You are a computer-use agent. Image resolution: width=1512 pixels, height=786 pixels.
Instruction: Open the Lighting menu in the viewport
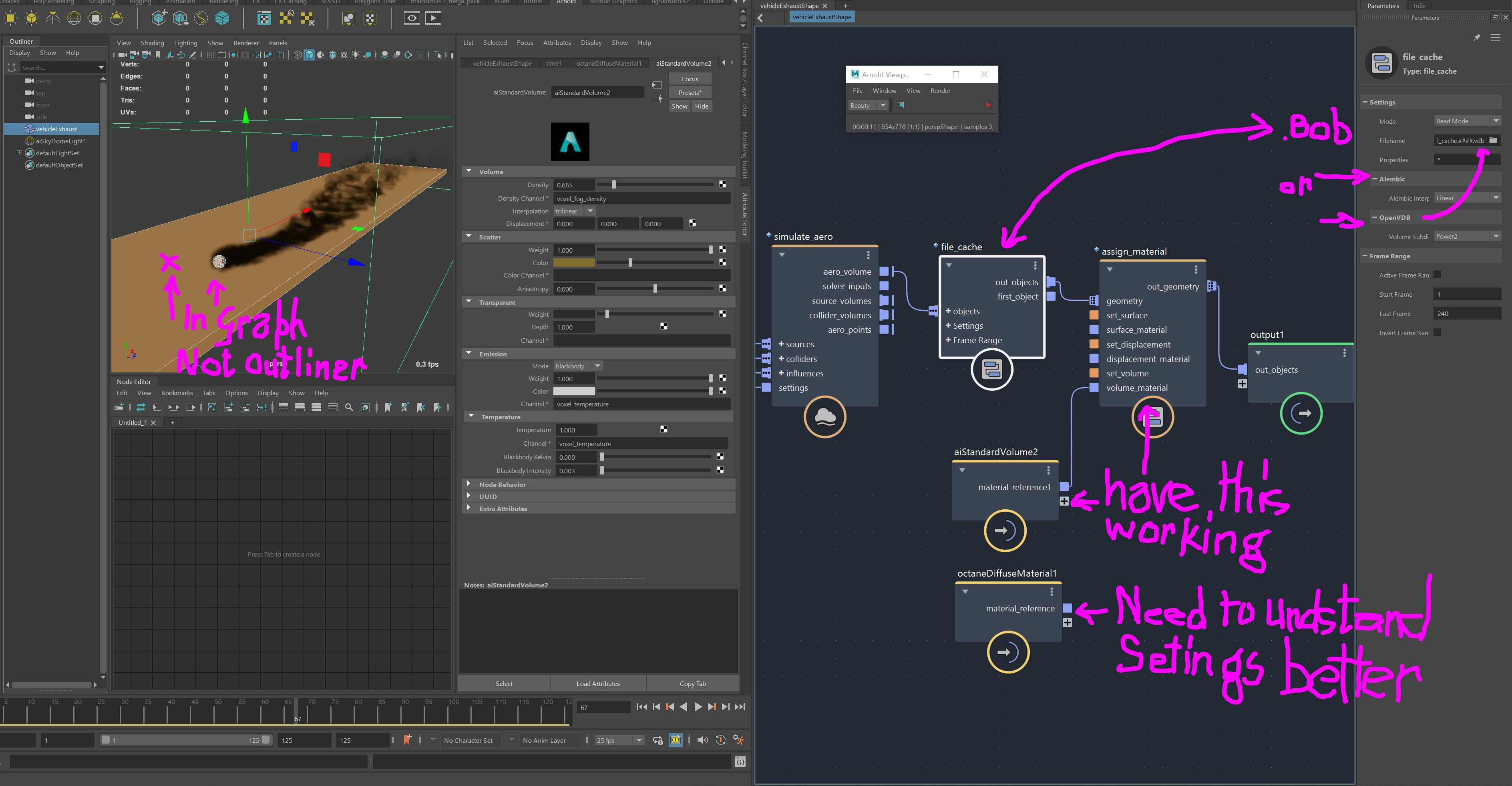185,43
